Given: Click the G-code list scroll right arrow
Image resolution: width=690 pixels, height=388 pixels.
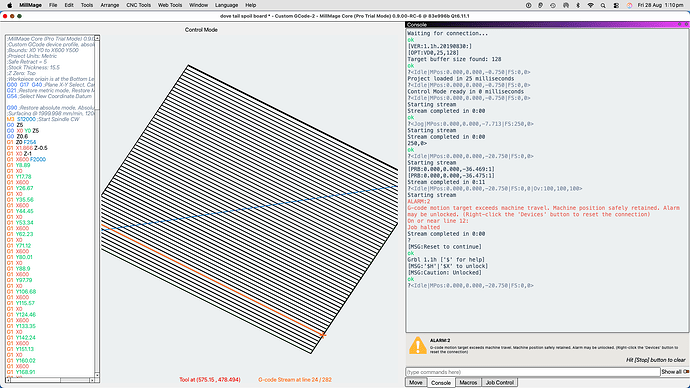Looking at the screenshot, I should pos(92,380).
